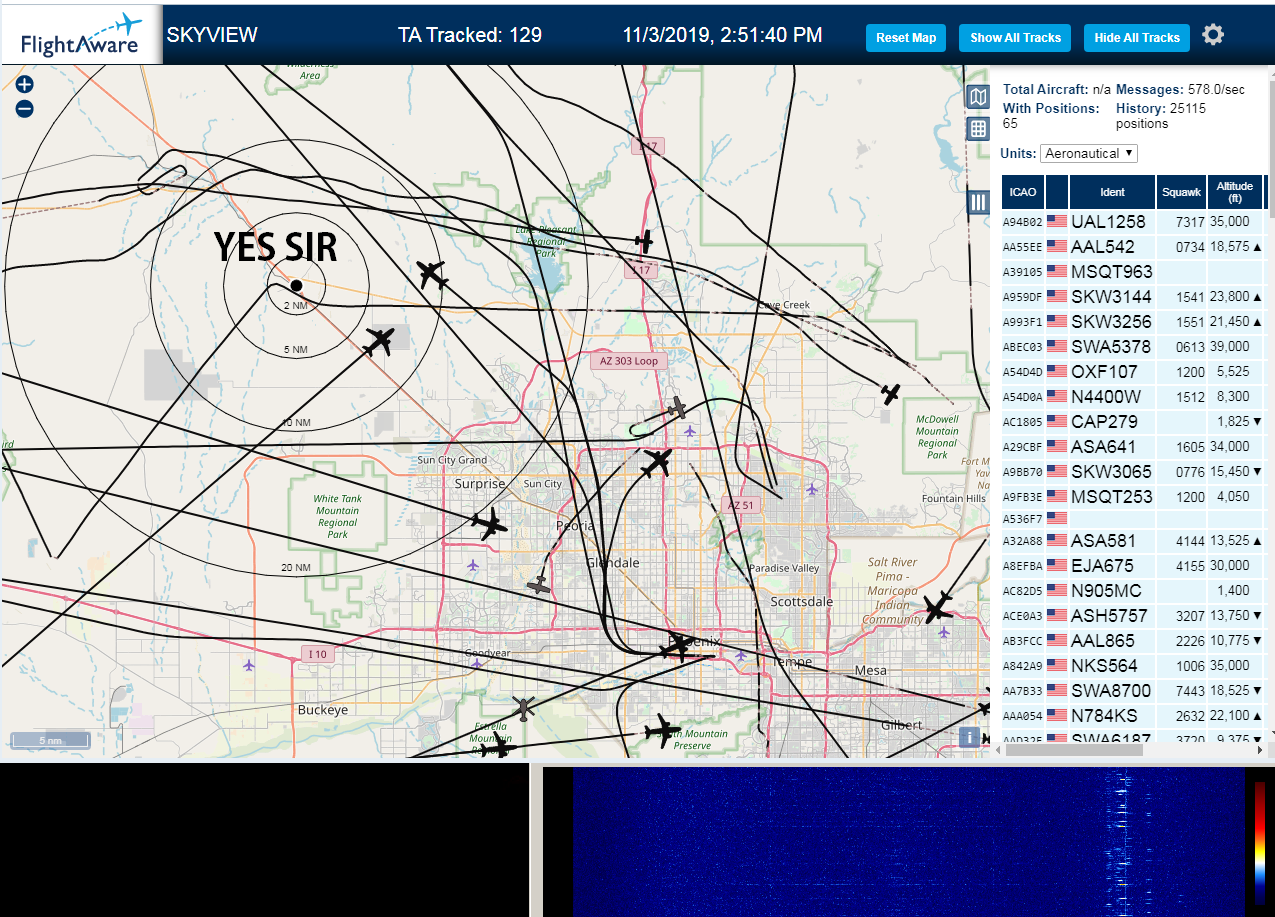
Task: Select aircraft over Salt River Indian Community
Action: coord(938,607)
